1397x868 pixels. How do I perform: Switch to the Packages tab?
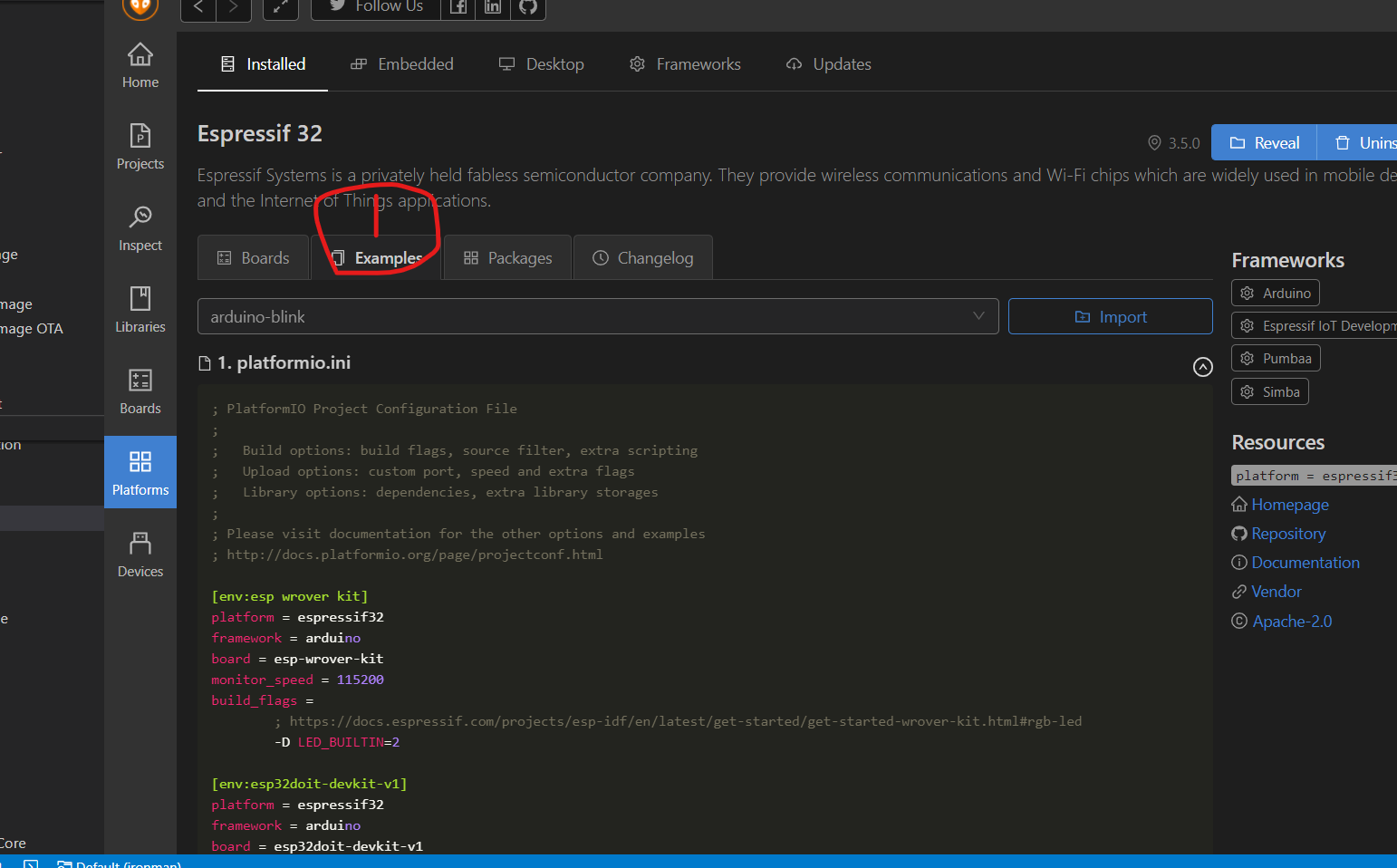coord(507,257)
